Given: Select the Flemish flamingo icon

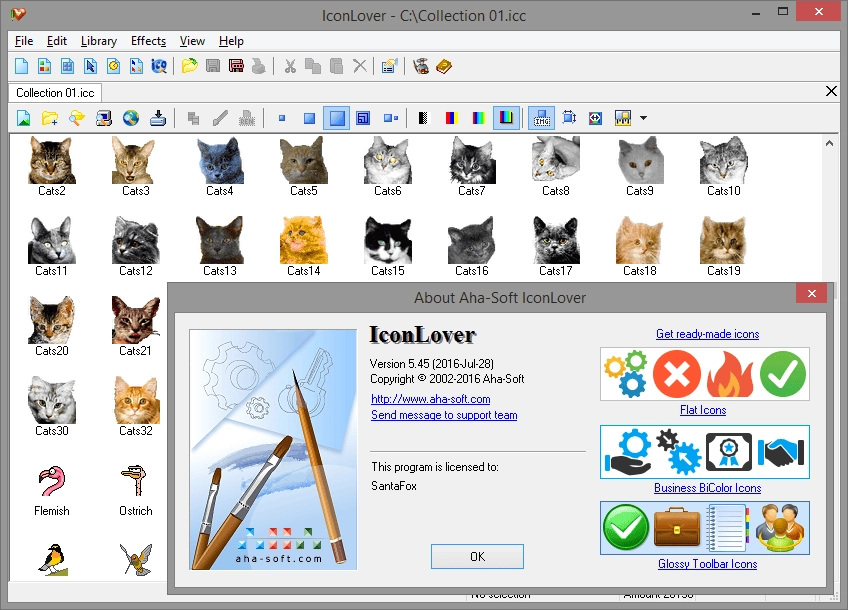Looking at the screenshot, I should pos(51,490).
